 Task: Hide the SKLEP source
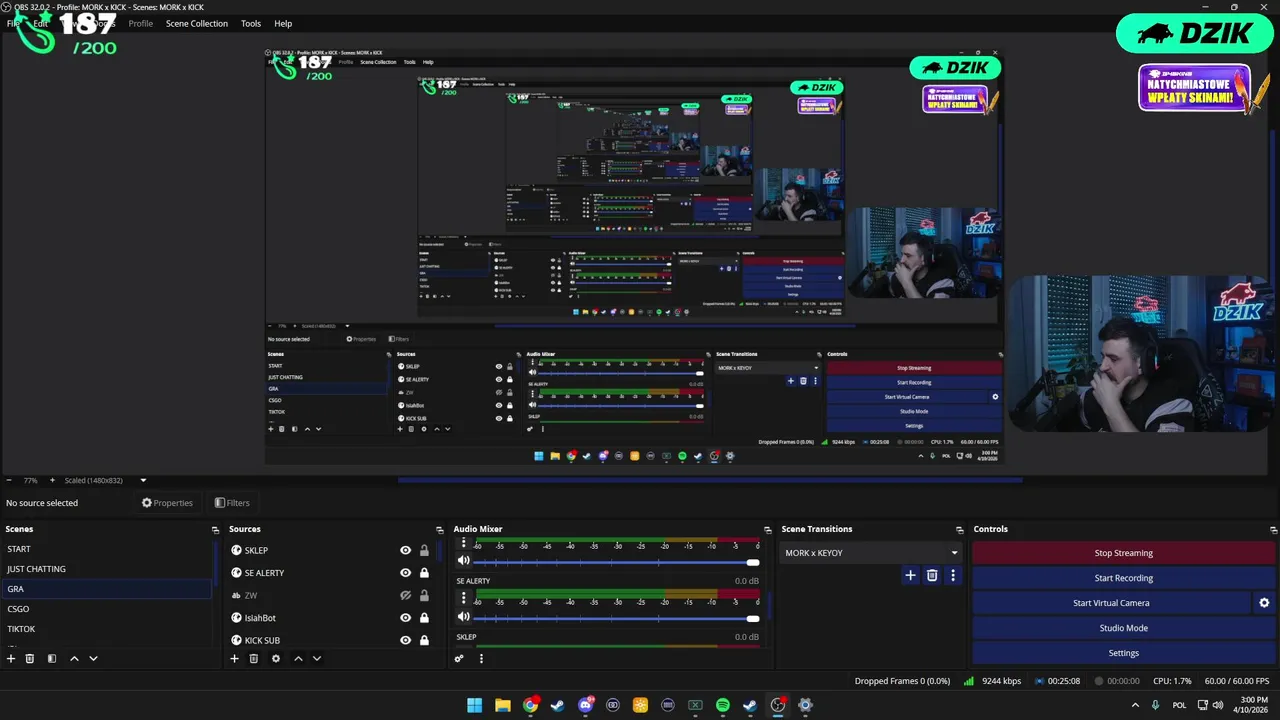[405, 550]
